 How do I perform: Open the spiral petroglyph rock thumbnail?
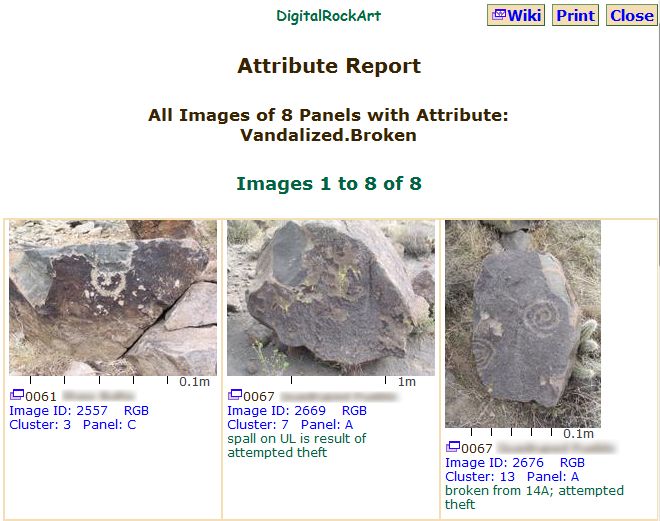pyautogui.click(x=523, y=323)
